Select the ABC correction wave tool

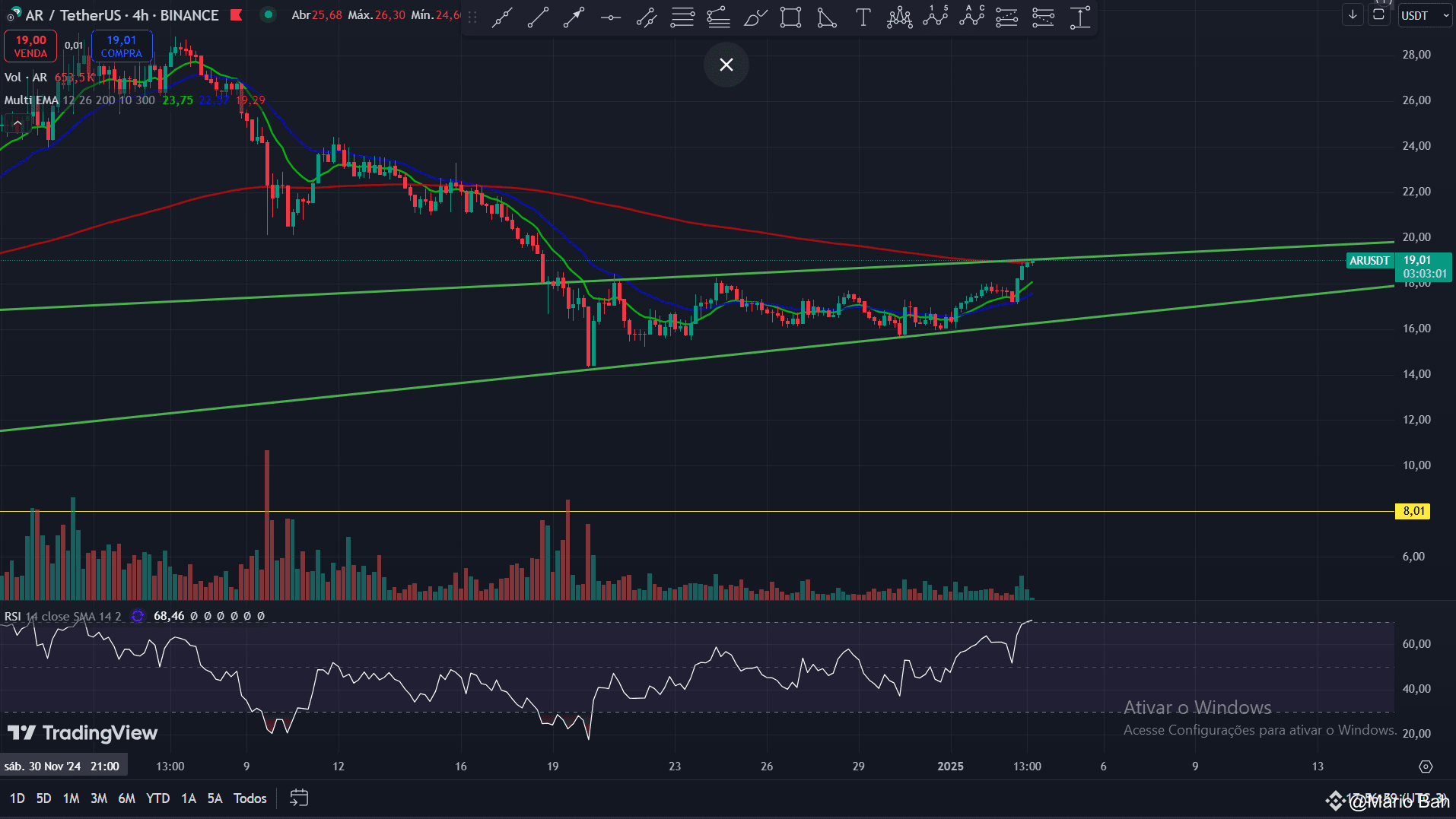click(x=971, y=17)
